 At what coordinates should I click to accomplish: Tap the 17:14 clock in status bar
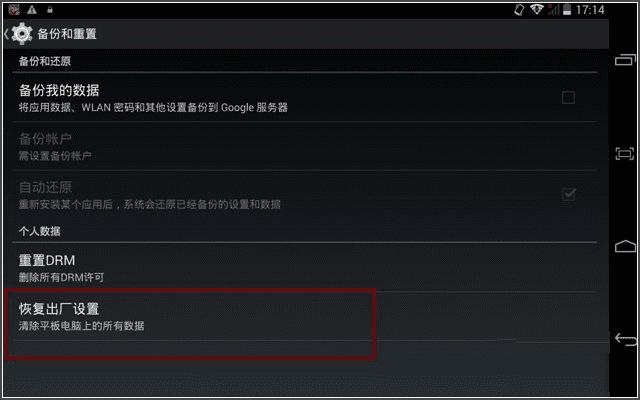590,9
